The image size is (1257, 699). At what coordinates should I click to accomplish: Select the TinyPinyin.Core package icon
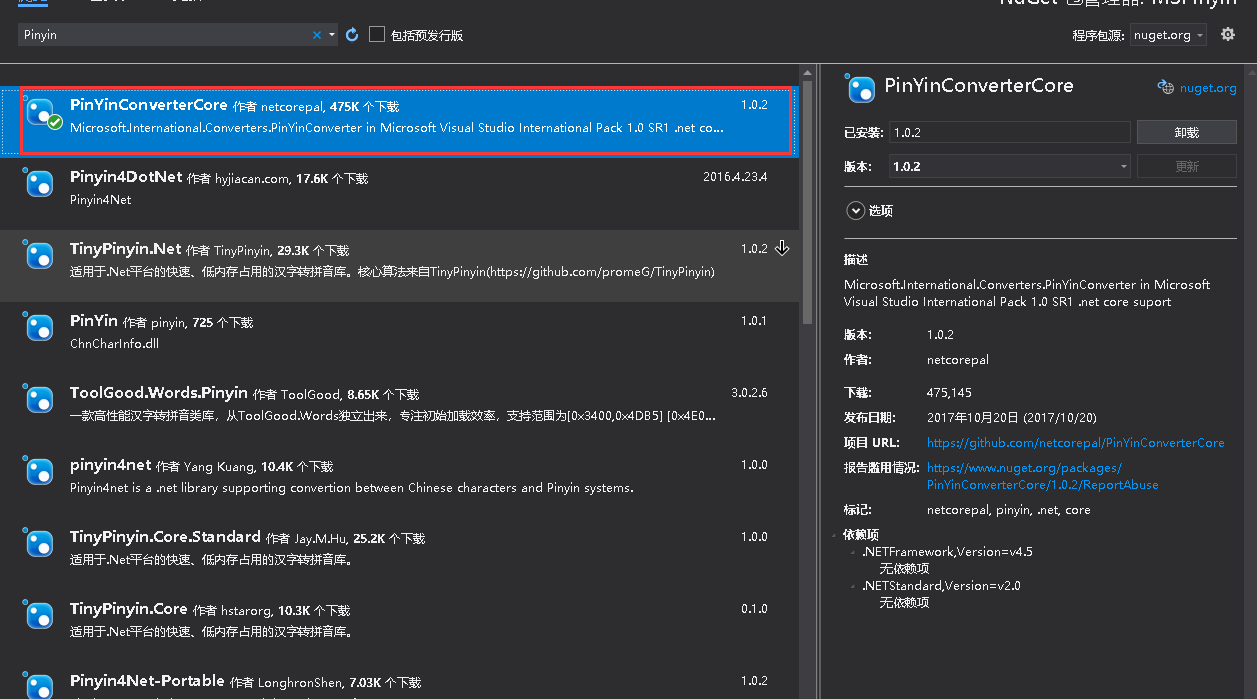click(39, 616)
